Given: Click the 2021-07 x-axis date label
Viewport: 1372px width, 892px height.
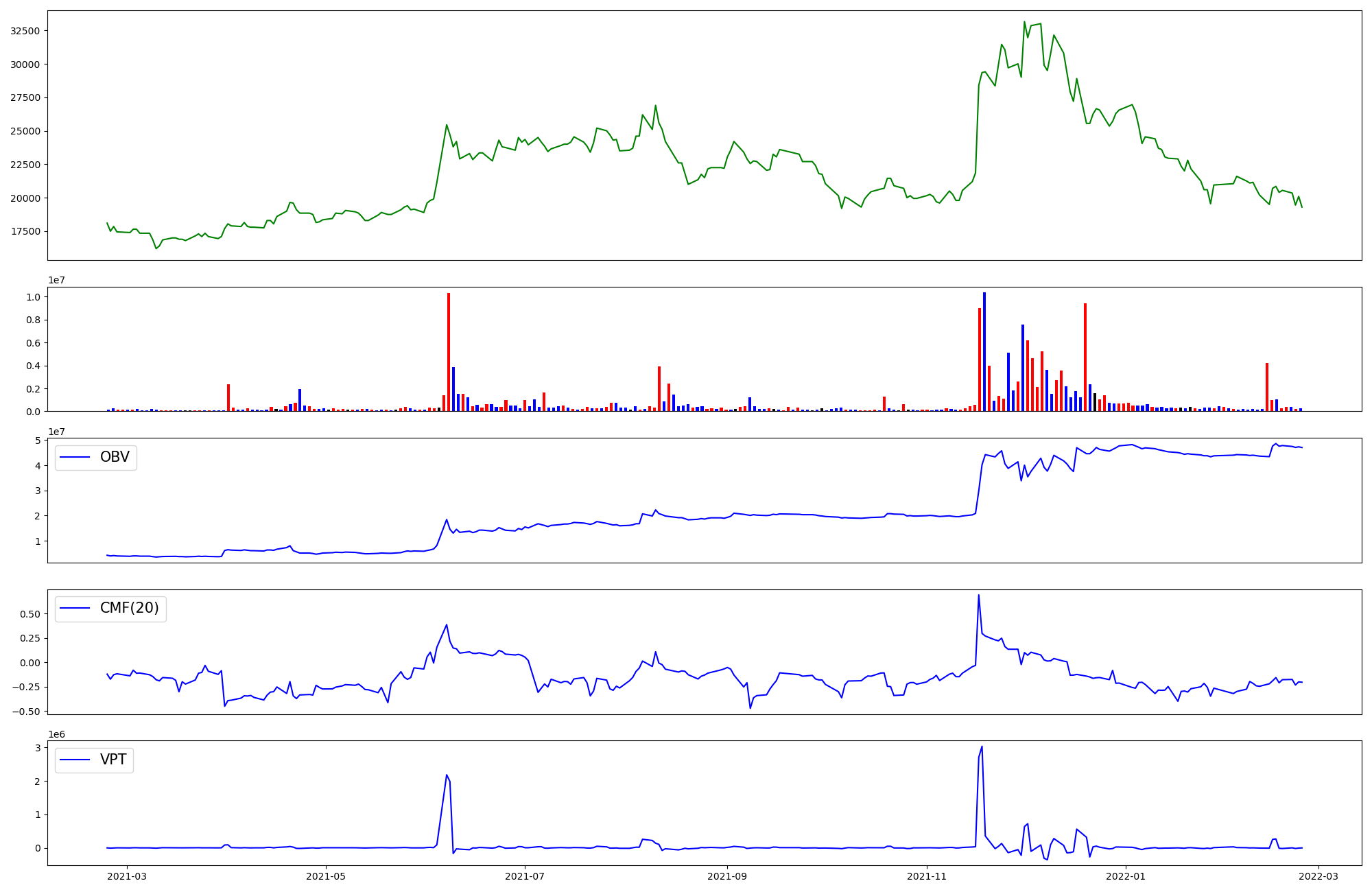Looking at the screenshot, I should point(525,876).
